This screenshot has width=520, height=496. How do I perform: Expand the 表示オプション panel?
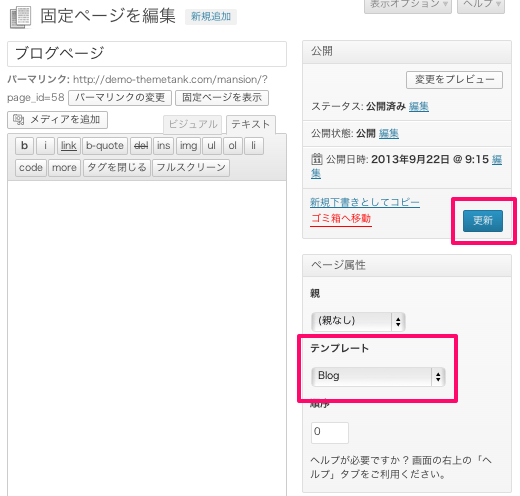[x=408, y=5]
